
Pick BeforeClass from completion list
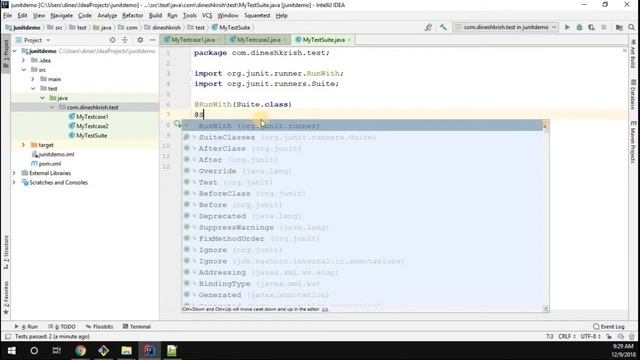point(362,194)
